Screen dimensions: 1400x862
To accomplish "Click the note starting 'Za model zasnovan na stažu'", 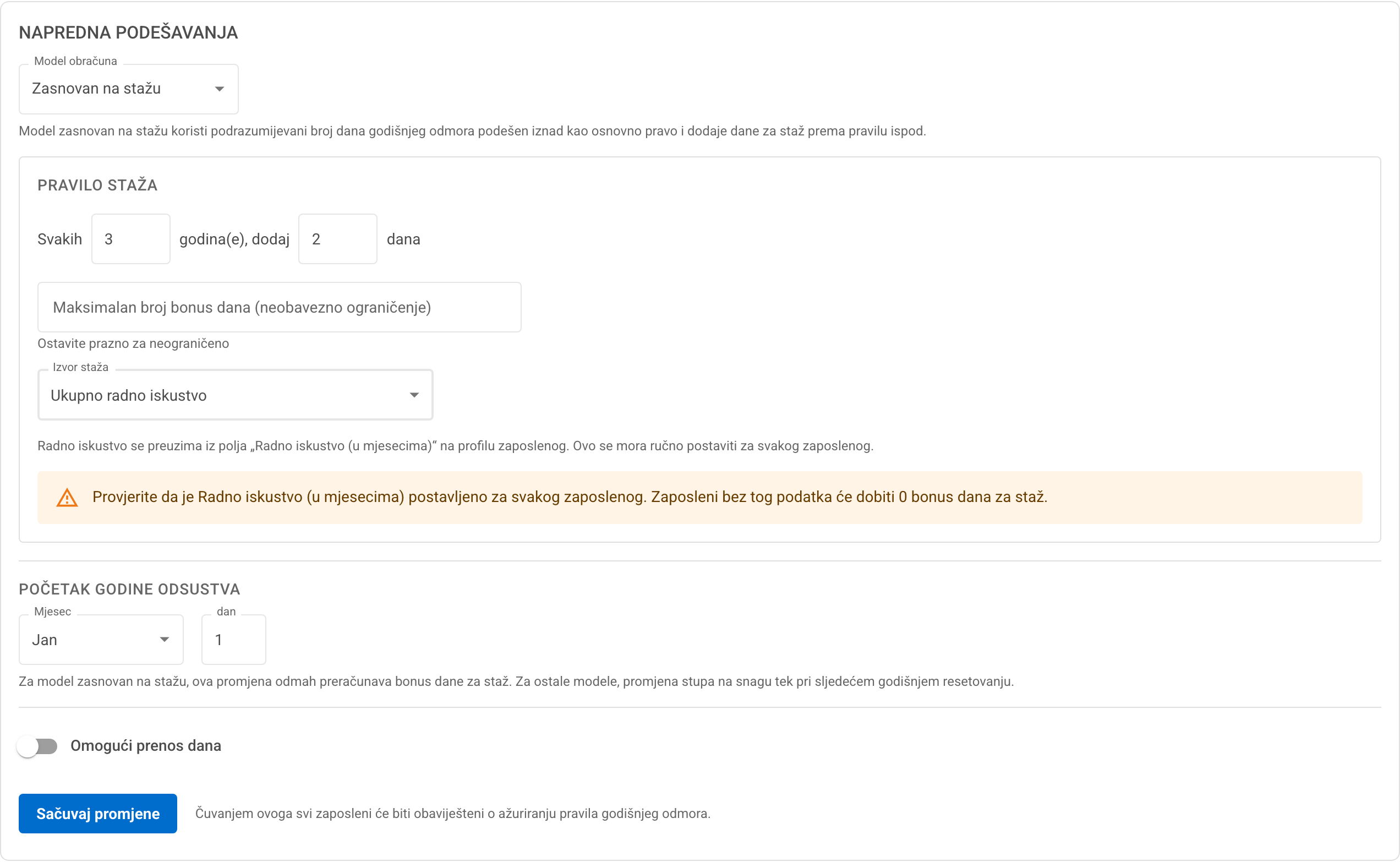I will 516,682.
